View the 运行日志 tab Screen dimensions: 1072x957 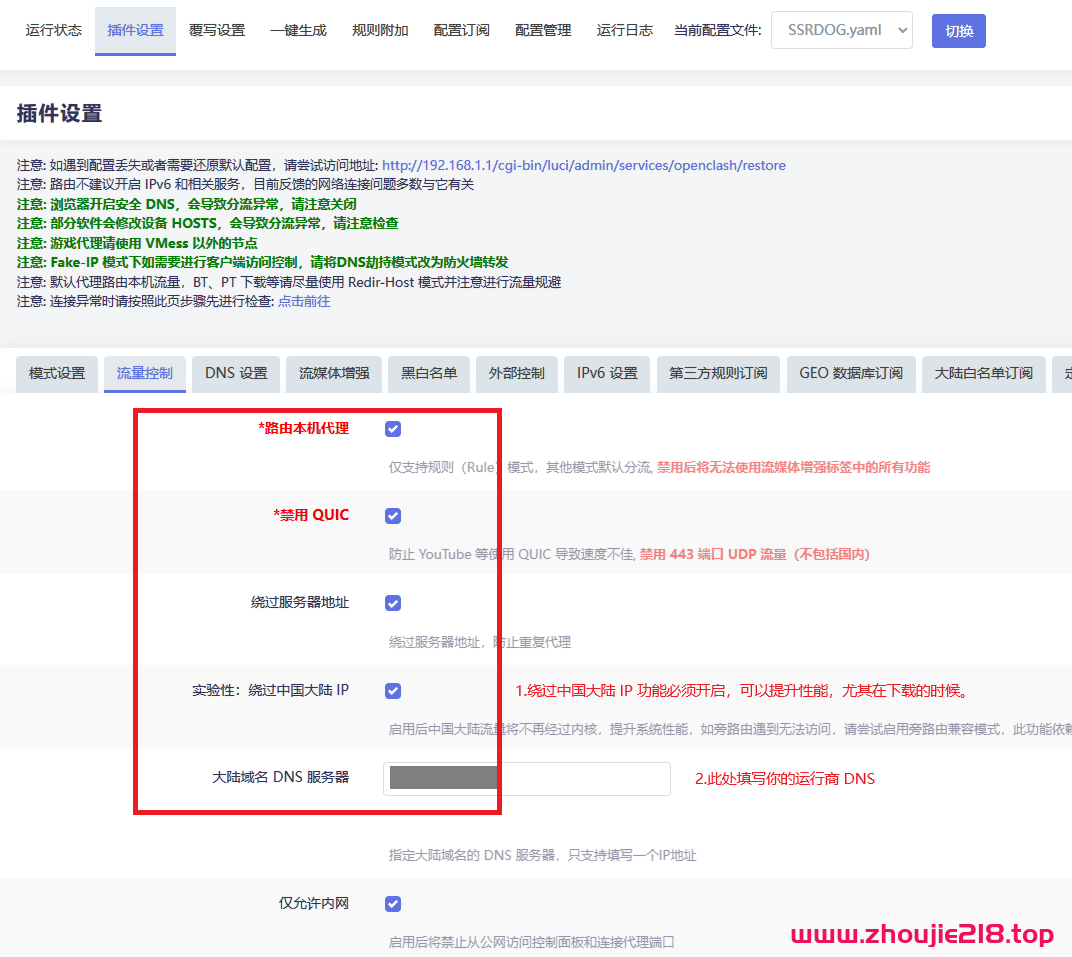[x=624, y=30]
